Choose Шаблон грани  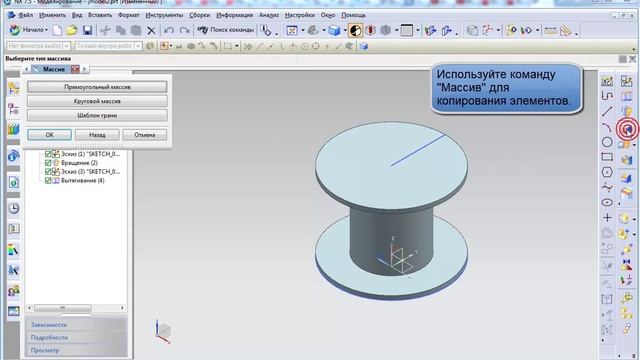click(x=97, y=116)
